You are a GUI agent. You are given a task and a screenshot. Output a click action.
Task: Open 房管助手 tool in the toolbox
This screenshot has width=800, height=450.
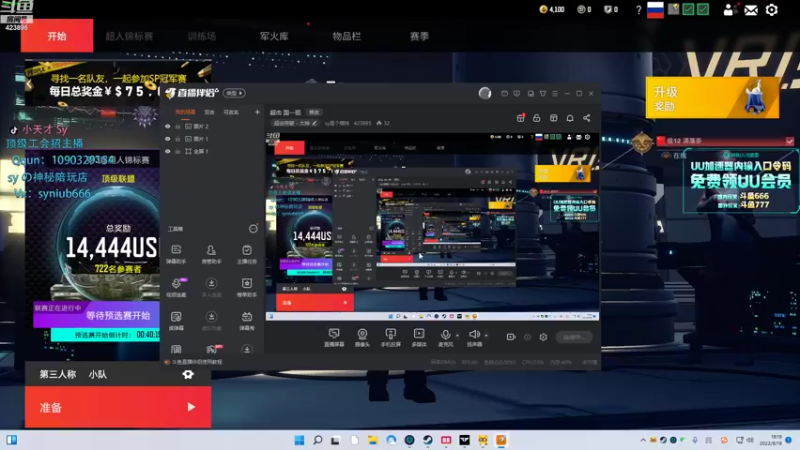(211, 254)
